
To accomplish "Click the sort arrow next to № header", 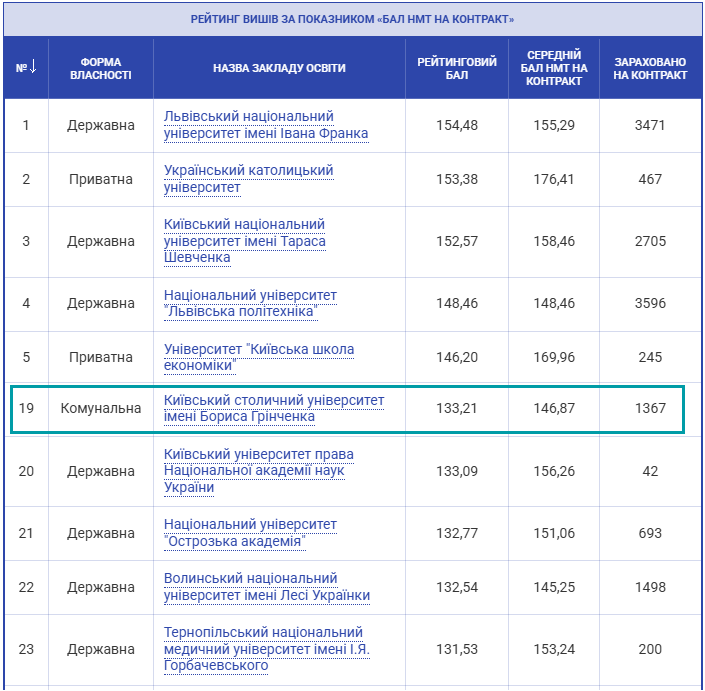I will tap(33, 67).
